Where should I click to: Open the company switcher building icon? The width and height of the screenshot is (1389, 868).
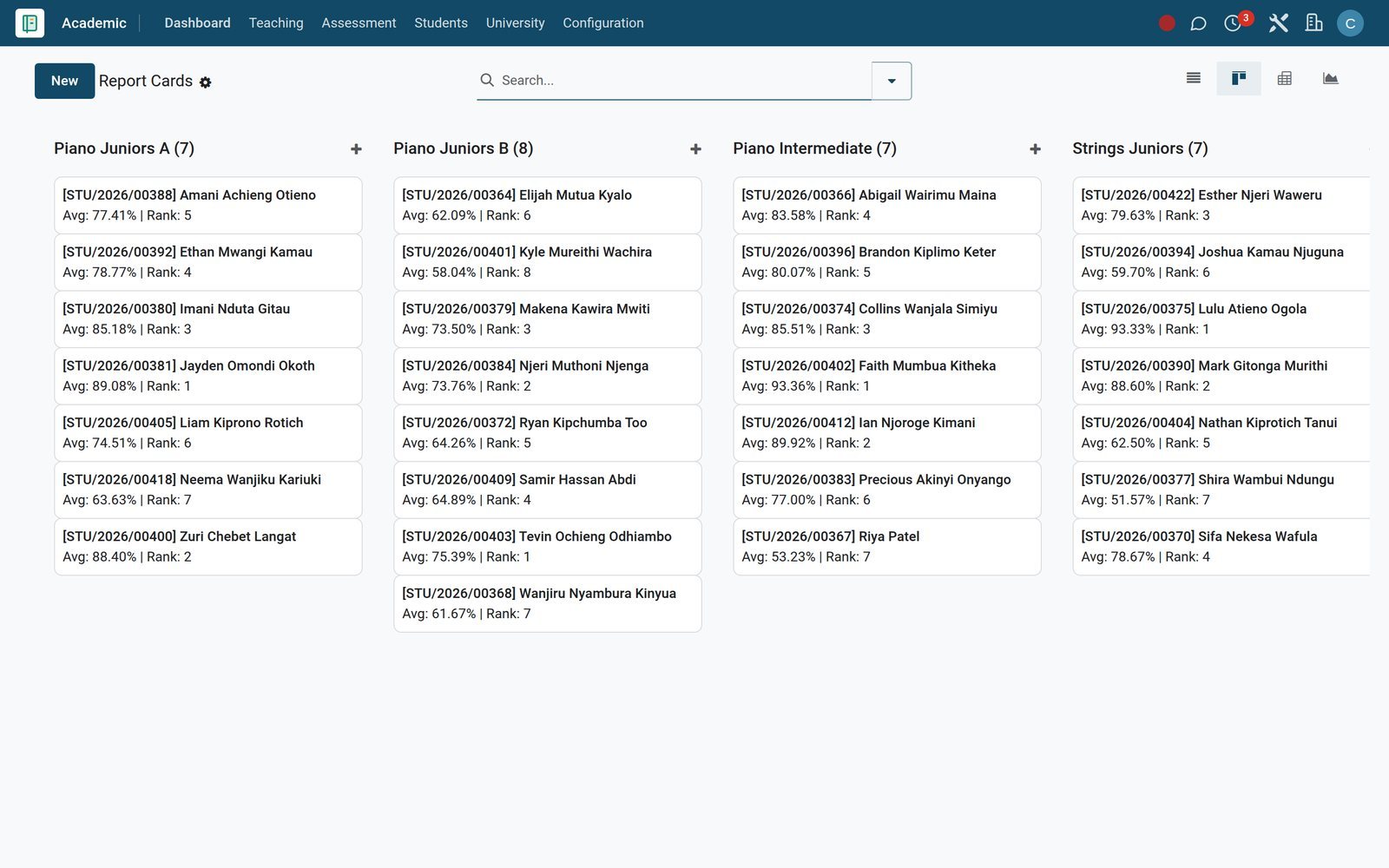point(1313,23)
